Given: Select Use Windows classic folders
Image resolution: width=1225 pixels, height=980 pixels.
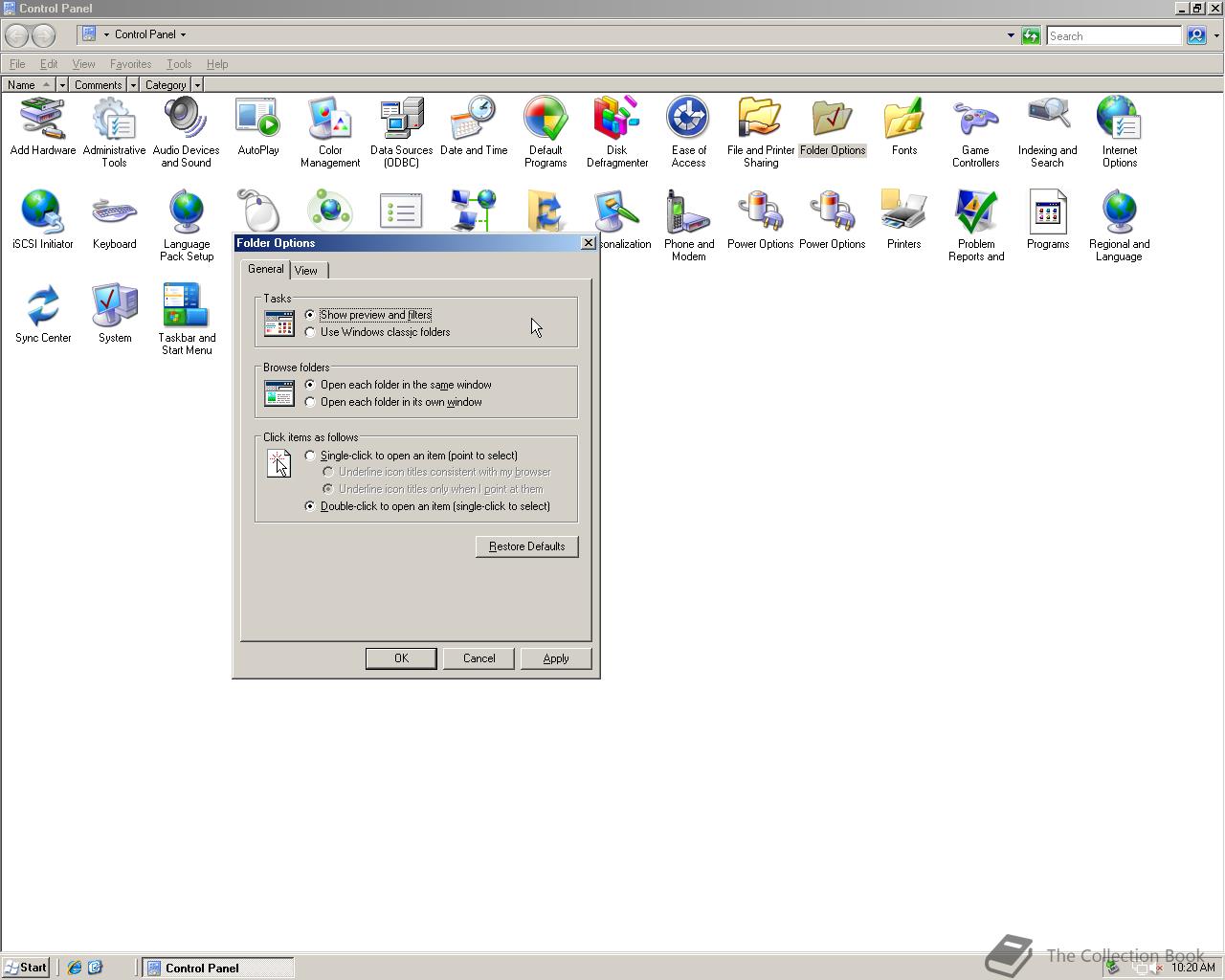Looking at the screenshot, I should tap(377, 332).
